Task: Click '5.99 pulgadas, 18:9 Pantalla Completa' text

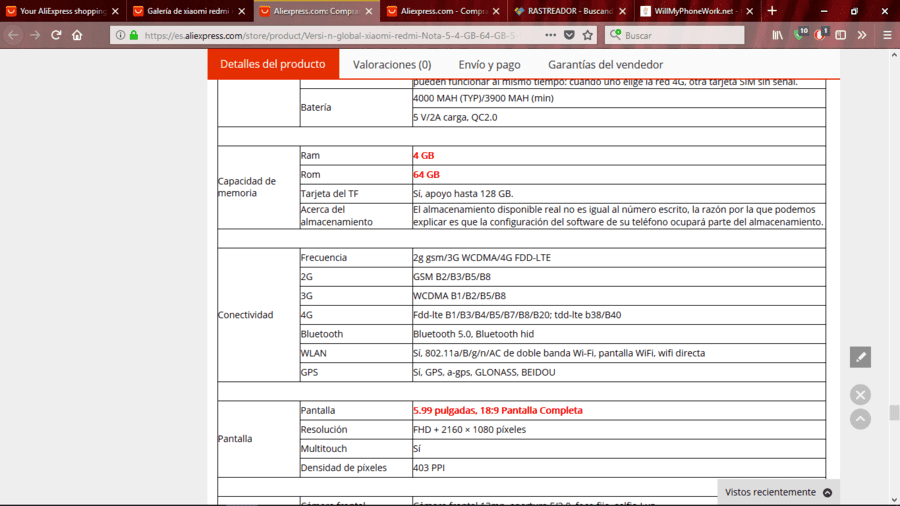Action: [x=498, y=410]
